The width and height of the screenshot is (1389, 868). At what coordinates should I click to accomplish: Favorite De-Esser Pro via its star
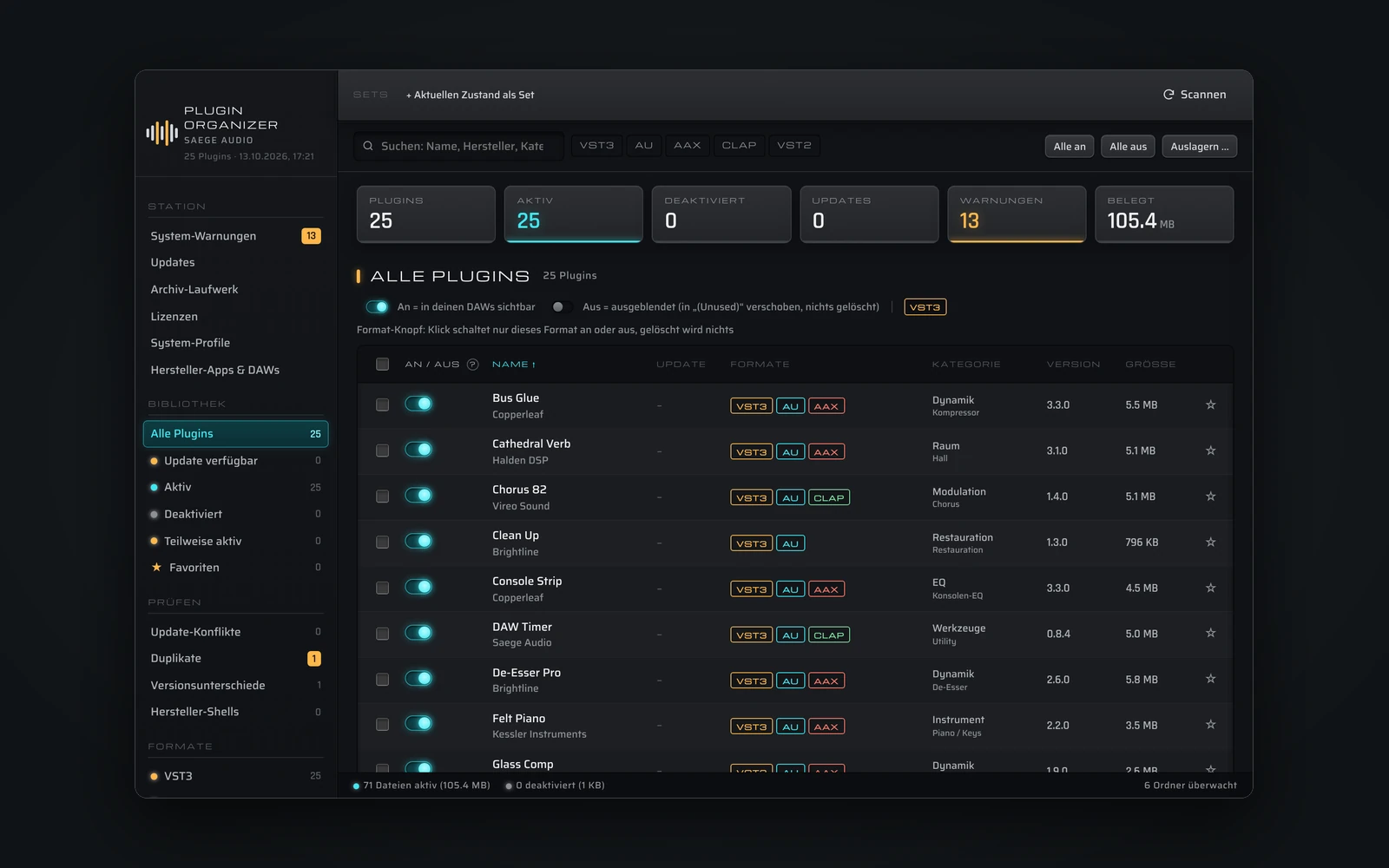1210,679
